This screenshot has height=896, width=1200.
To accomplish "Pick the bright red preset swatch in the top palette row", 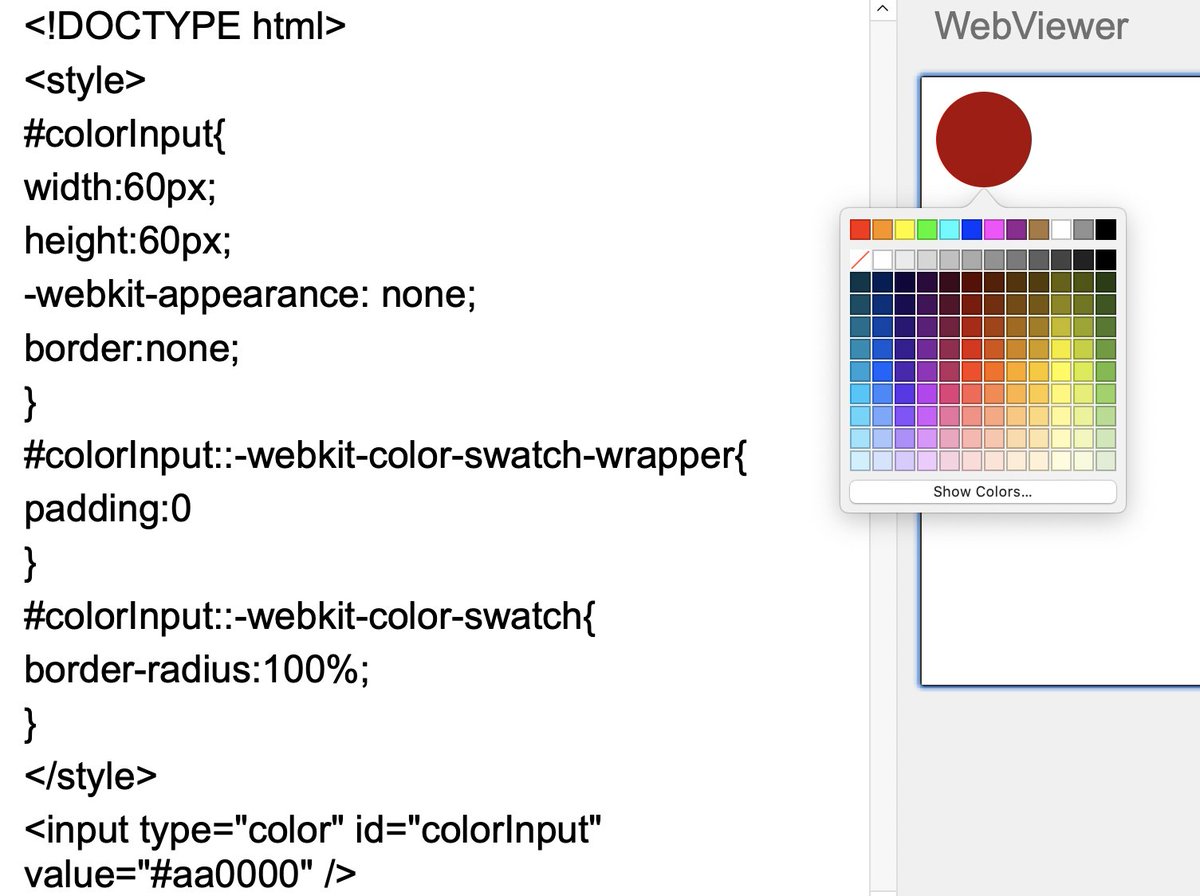I will point(859,229).
